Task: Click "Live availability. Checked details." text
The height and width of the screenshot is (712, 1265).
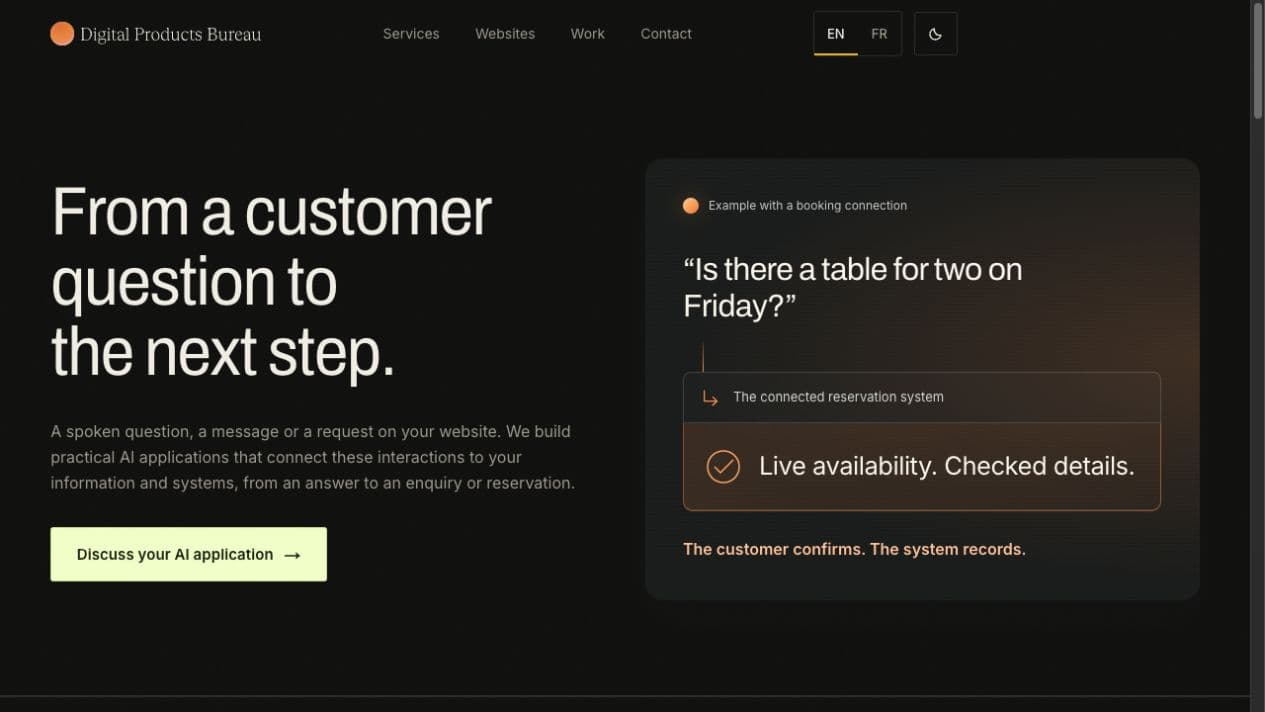Action: [x=947, y=466]
